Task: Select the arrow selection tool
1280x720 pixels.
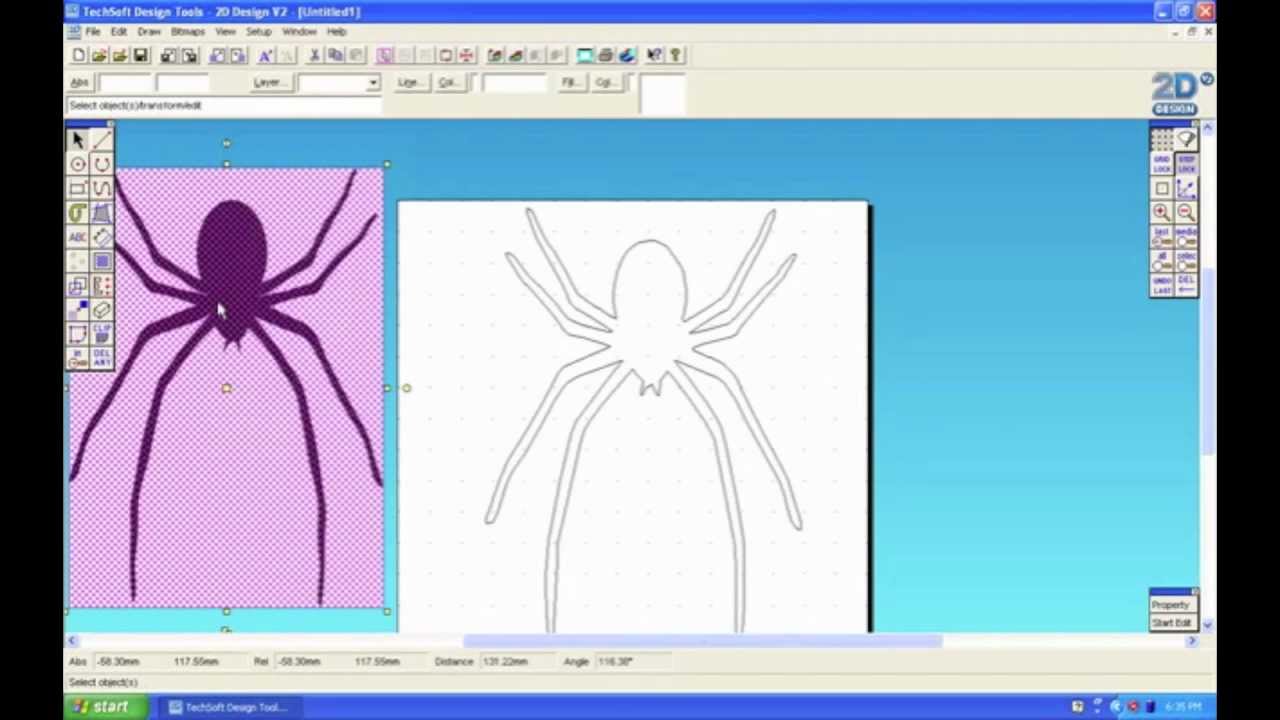Action: 78,140
